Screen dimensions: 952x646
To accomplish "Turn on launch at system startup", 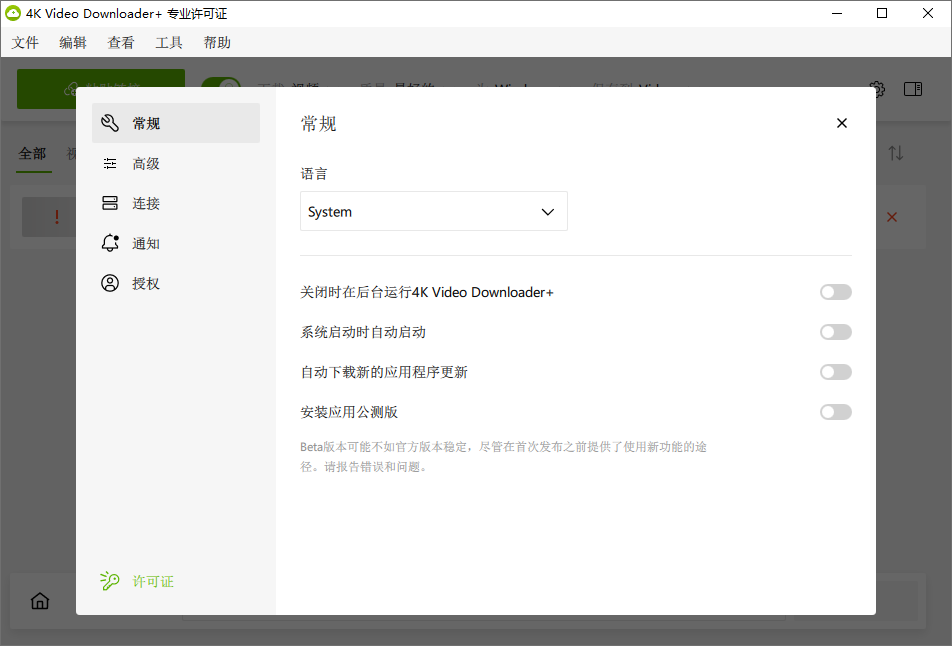I will click(x=835, y=331).
